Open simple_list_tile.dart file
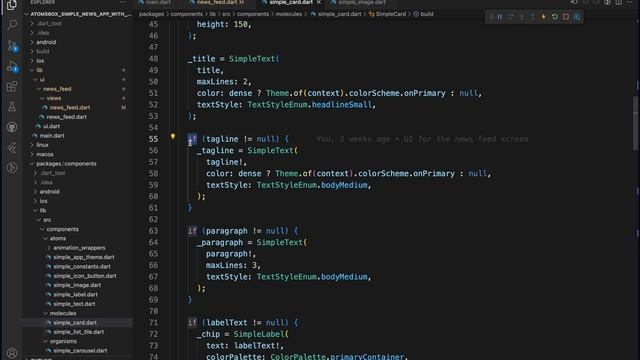The width and height of the screenshot is (640, 360). tap(78, 332)
